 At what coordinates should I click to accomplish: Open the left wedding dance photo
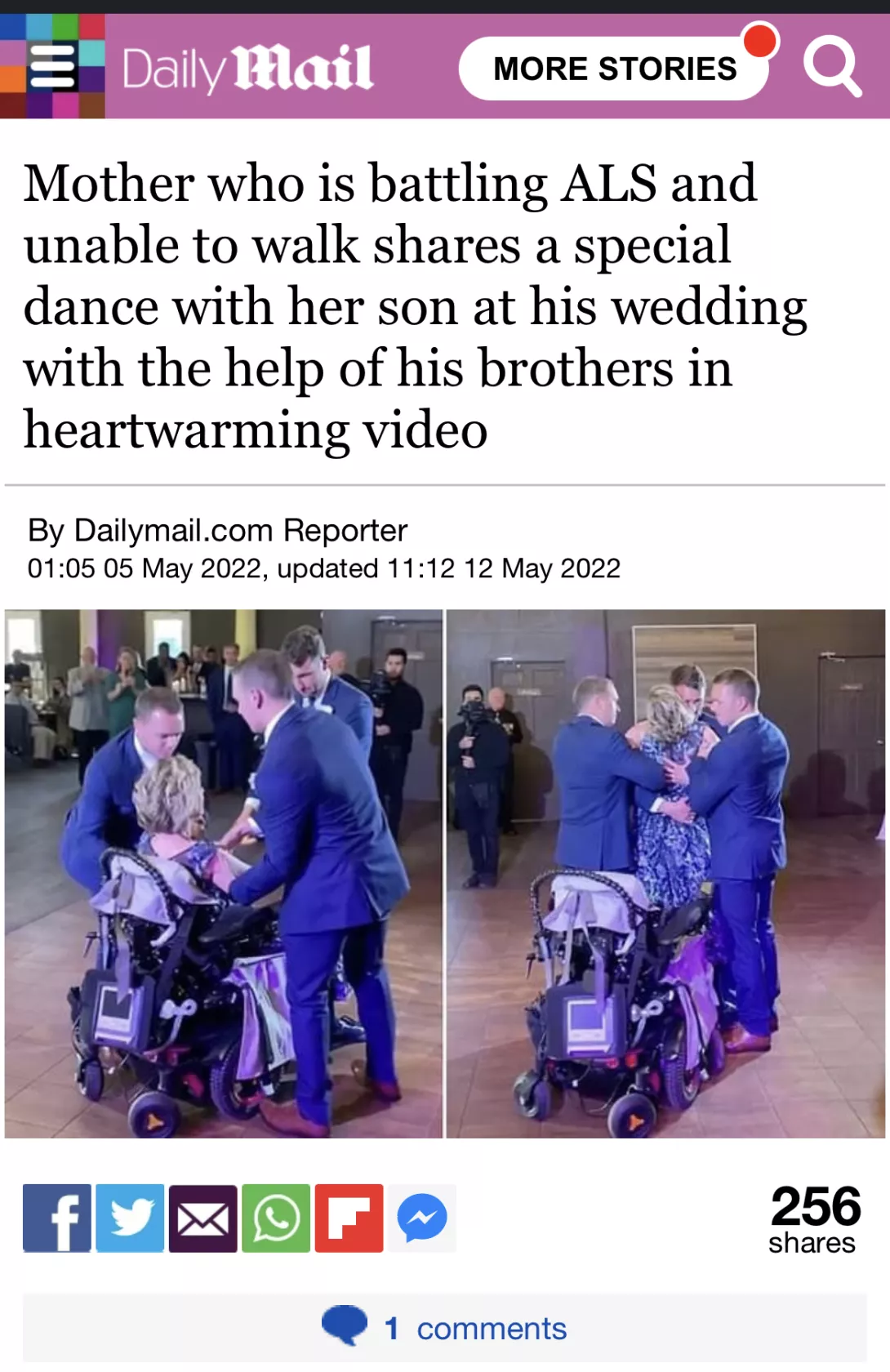pyautogui.click(x=224, y=874)
